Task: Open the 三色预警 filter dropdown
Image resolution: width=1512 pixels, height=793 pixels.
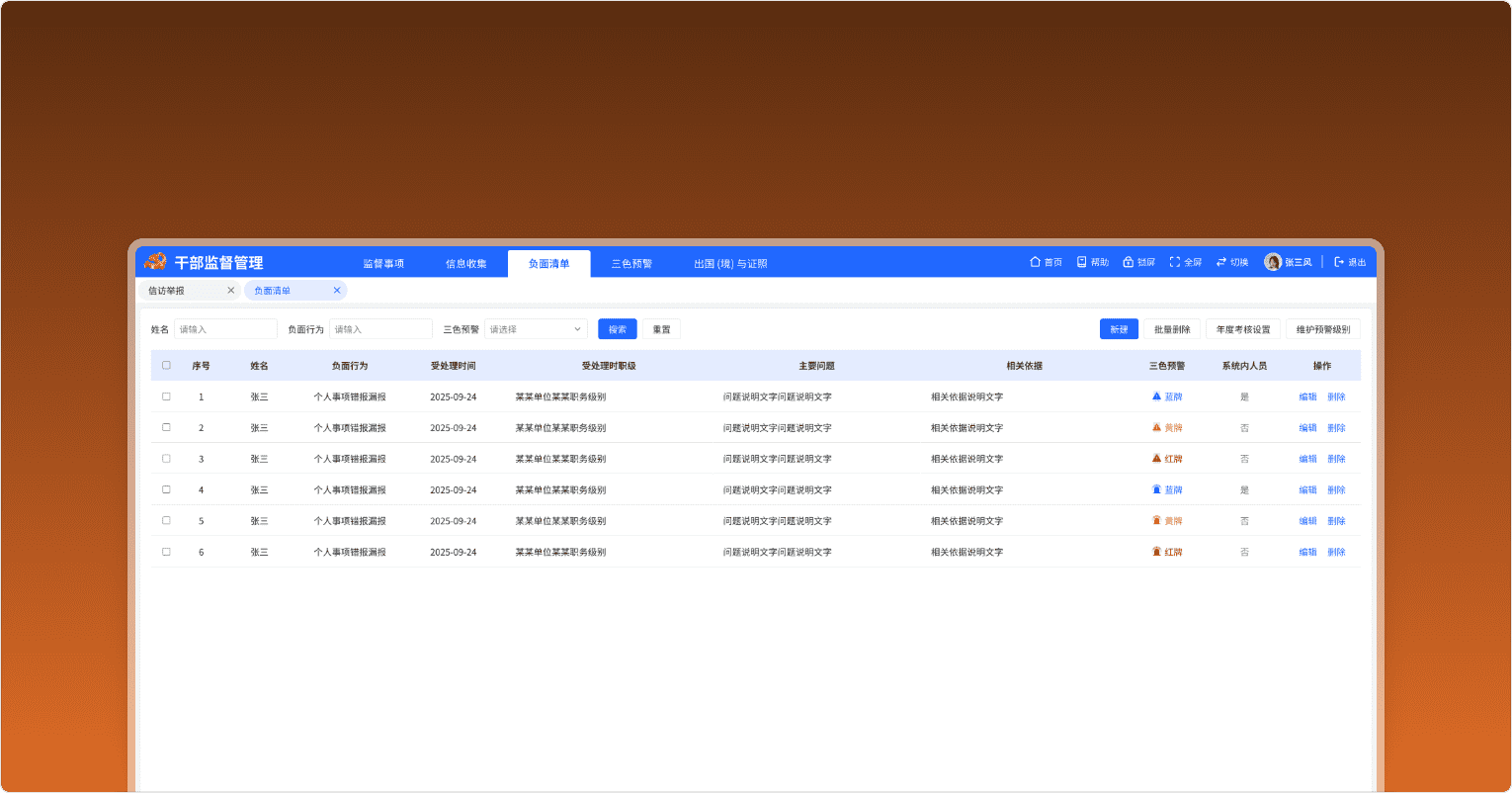Action: coord(536,329)
